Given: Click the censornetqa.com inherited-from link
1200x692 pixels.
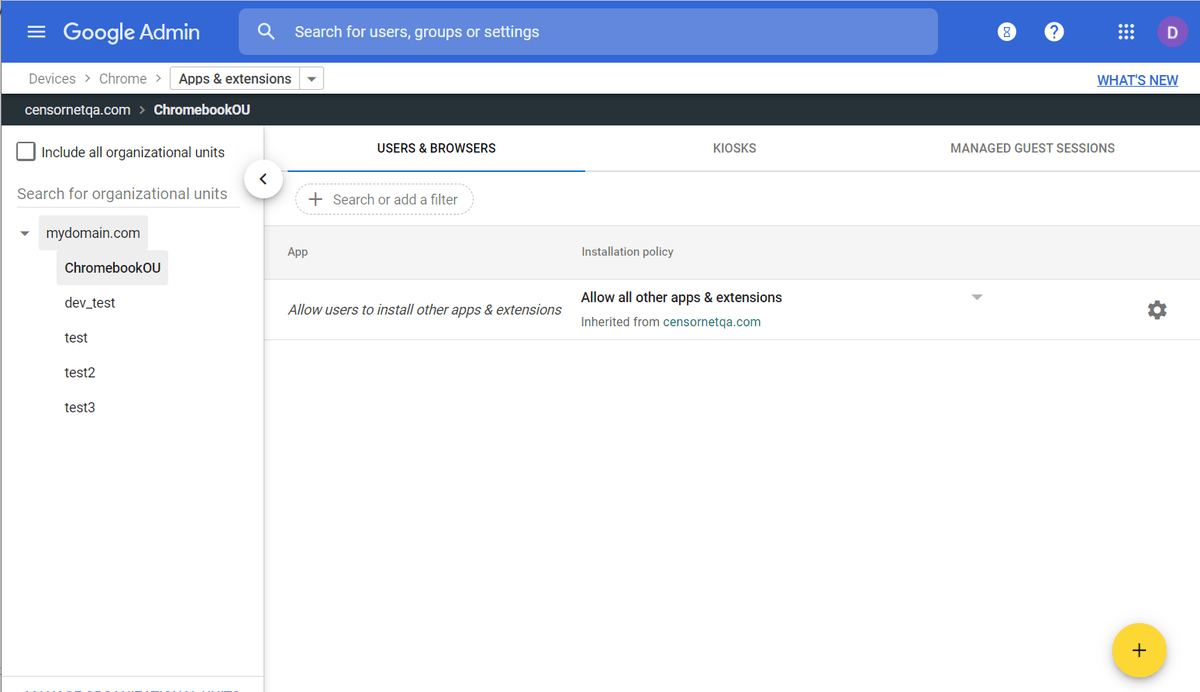Looking at the screenshot, I should click(x=712, y=321).
